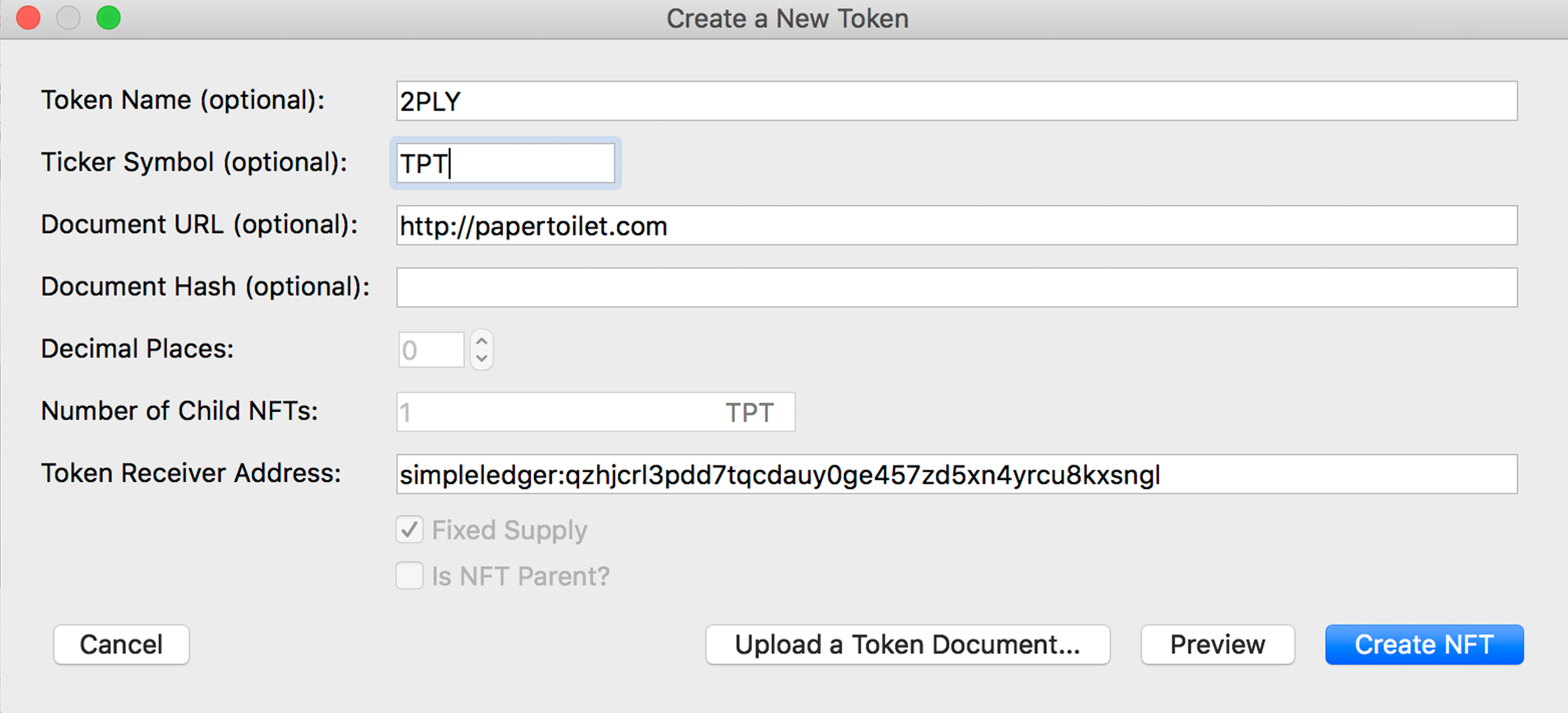The width and height of the screenshot is (1568, 713).
Task: Click the Decimal Places label text
Action: tap(138, 349)
